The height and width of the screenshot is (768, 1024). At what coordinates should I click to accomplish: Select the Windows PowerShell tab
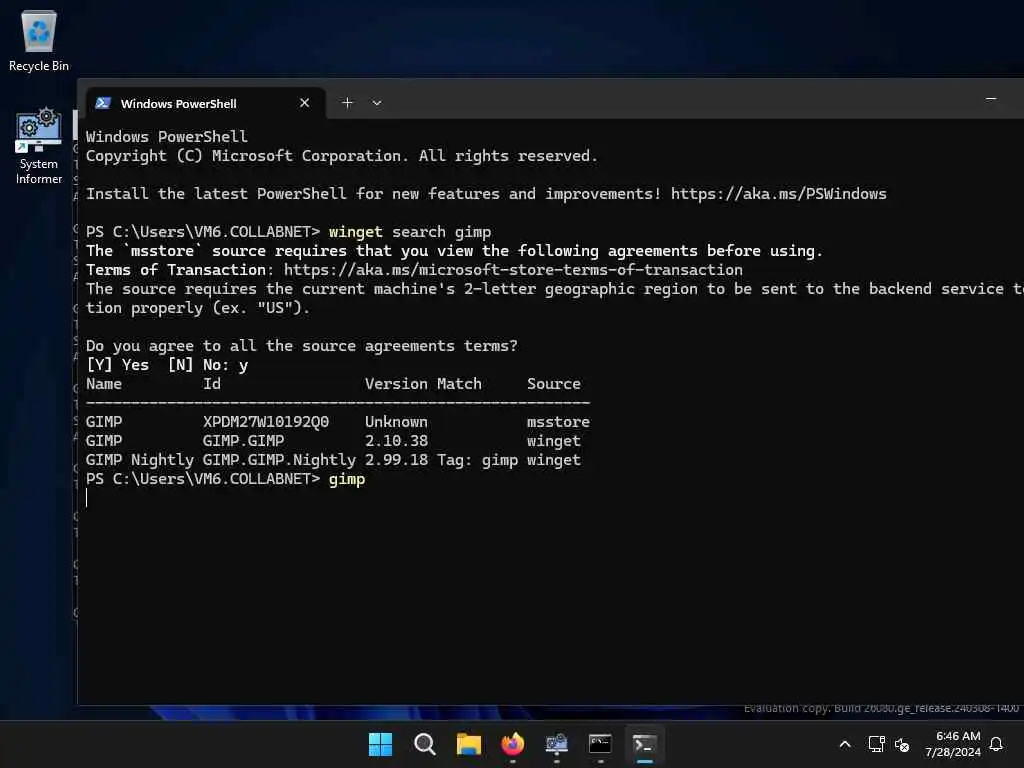click(x=205, y=103)
